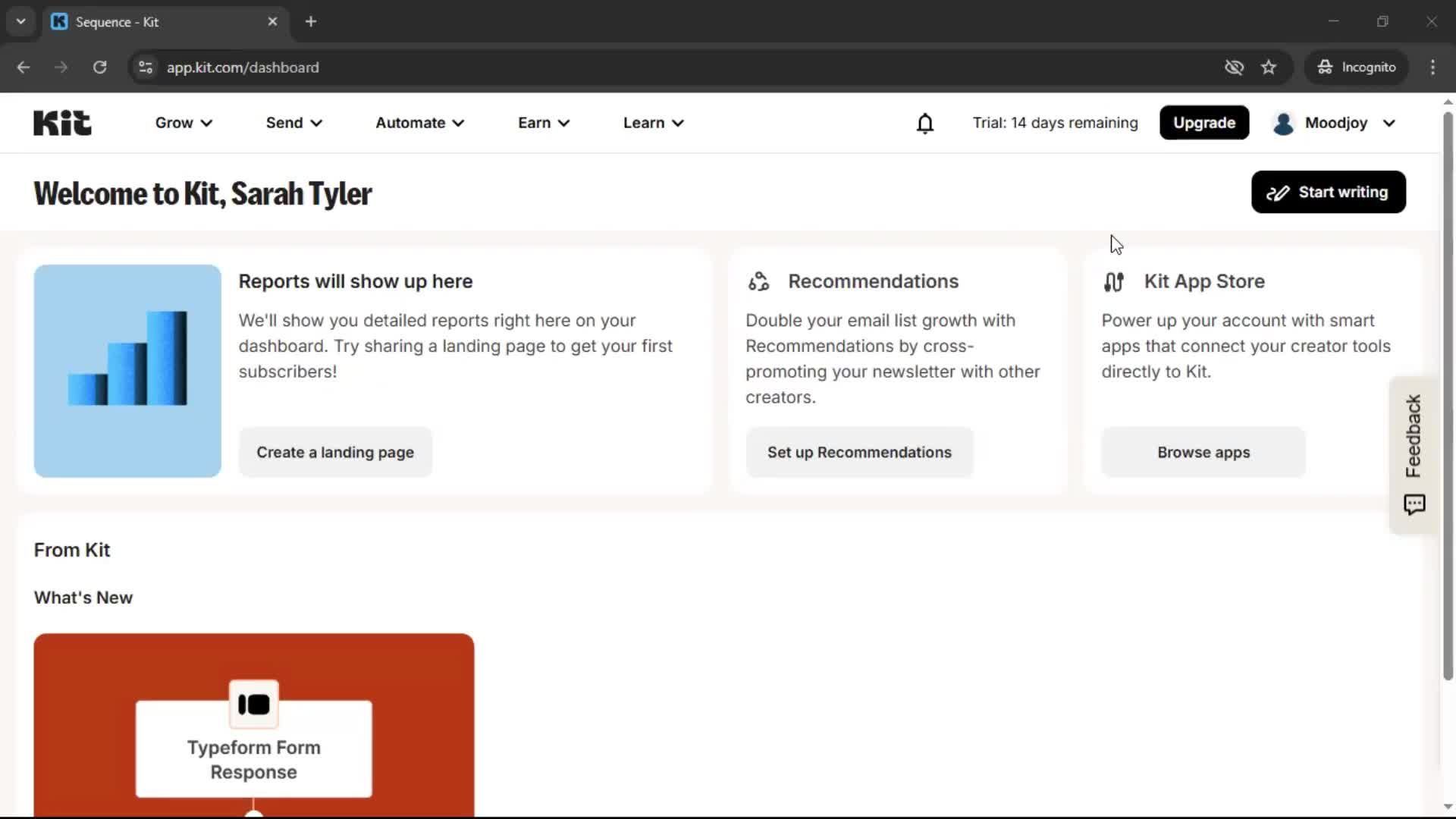Expand the Grow dropdown menu
The height and width of the screenshot is (819, 1456).
point(184,123)
